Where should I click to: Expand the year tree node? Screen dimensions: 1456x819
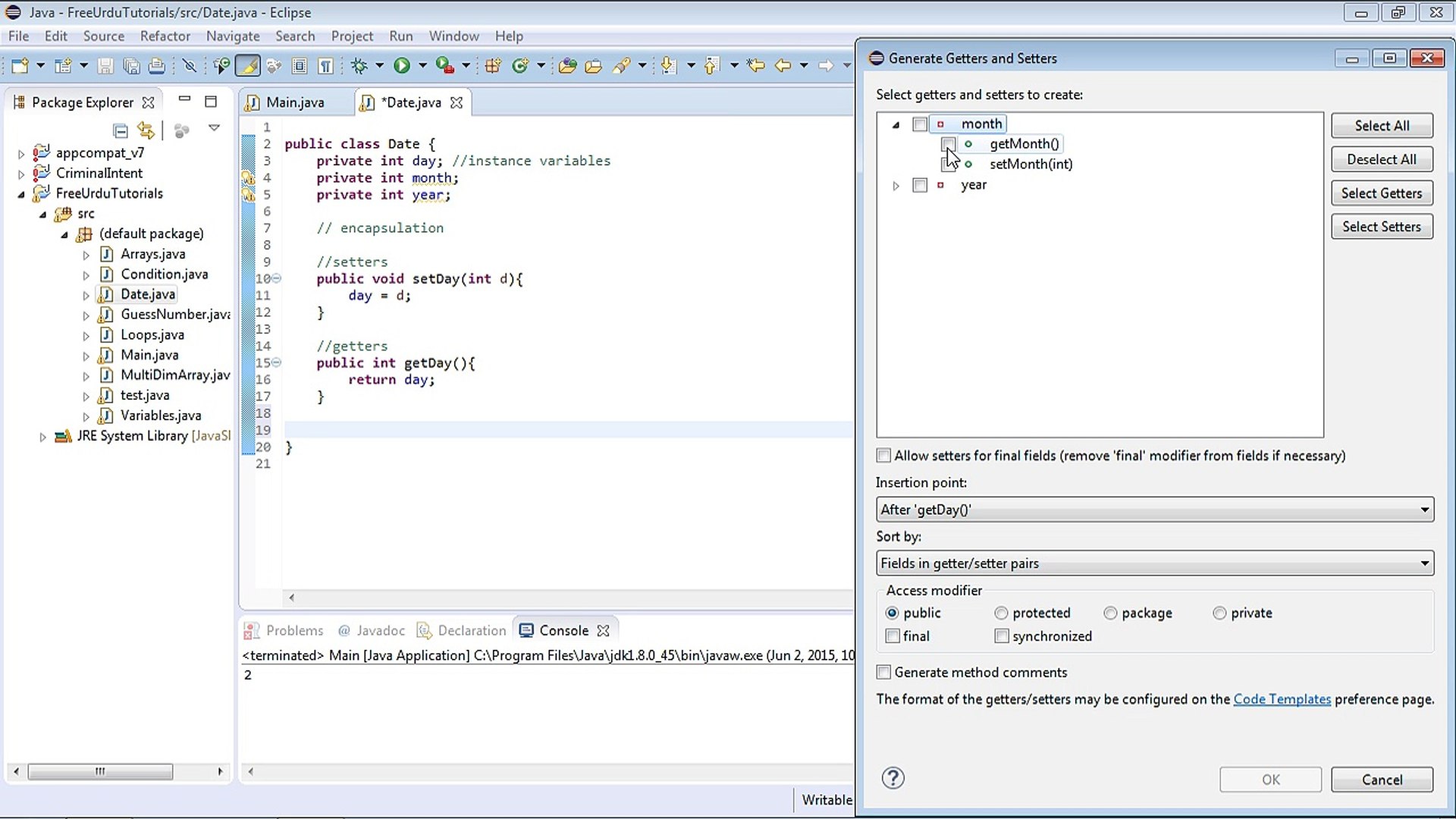pos(896,185)
